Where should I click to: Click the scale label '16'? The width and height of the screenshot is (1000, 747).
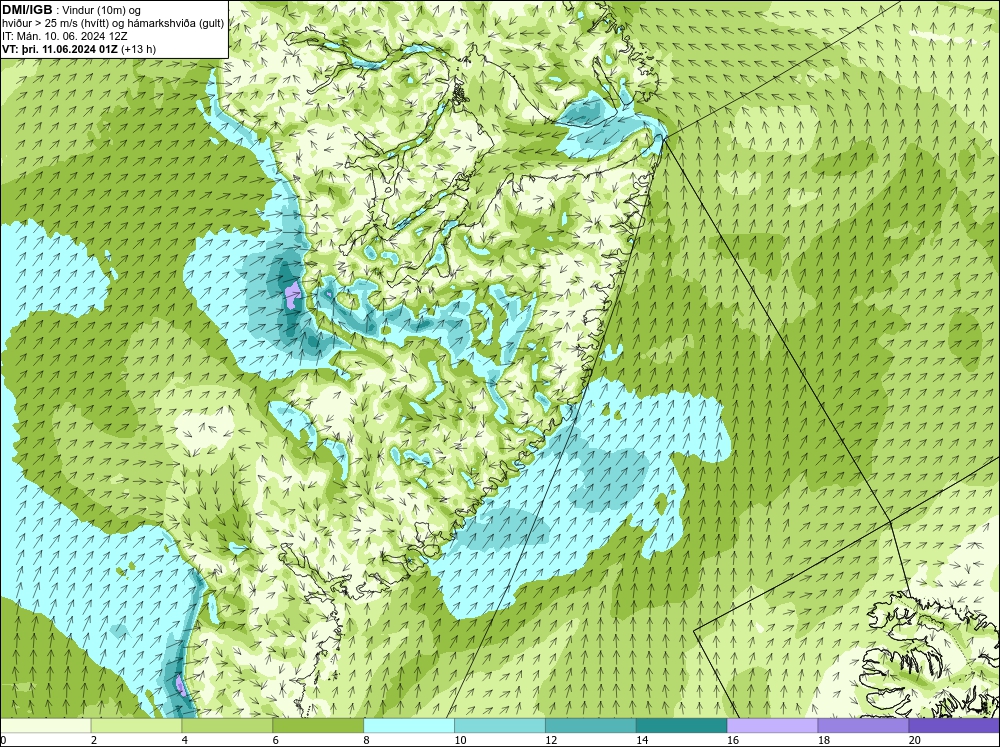(733, 740)
